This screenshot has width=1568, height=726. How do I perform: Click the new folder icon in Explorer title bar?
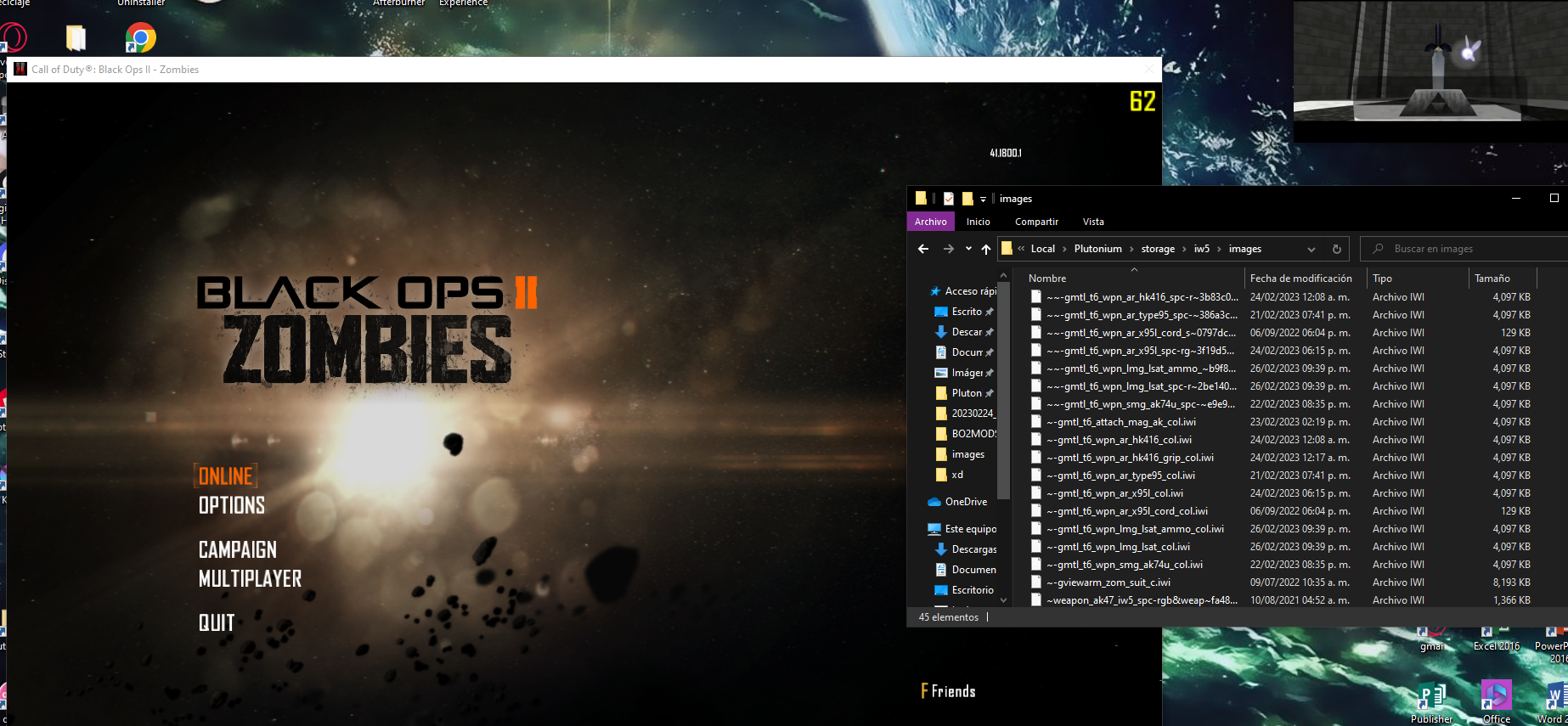point(967,199)
